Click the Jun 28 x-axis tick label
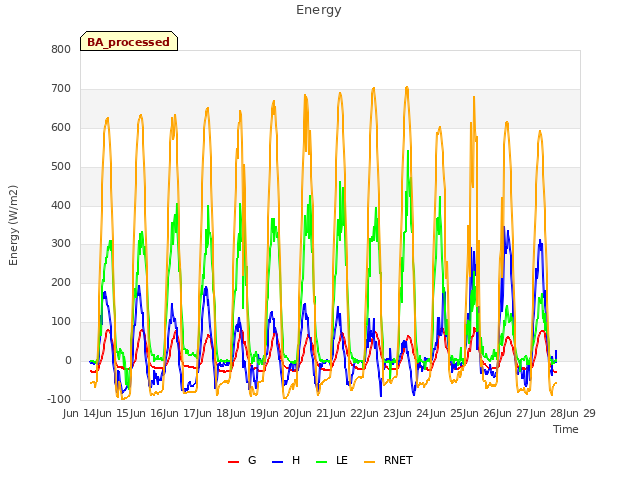640x480 pixels. coord(547,413)
